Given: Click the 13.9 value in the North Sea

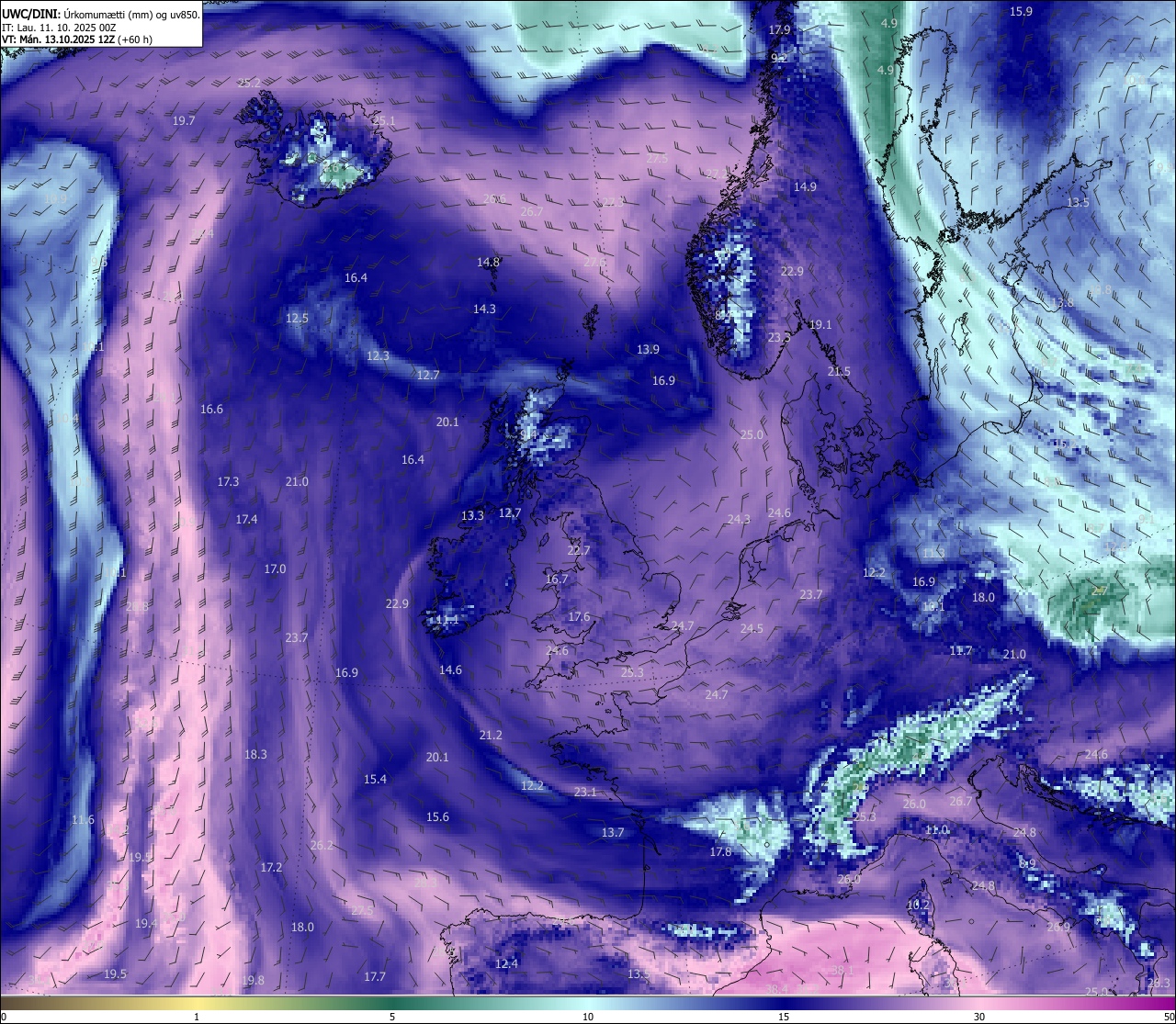Looking at the screenshot, I should point(648,349).
